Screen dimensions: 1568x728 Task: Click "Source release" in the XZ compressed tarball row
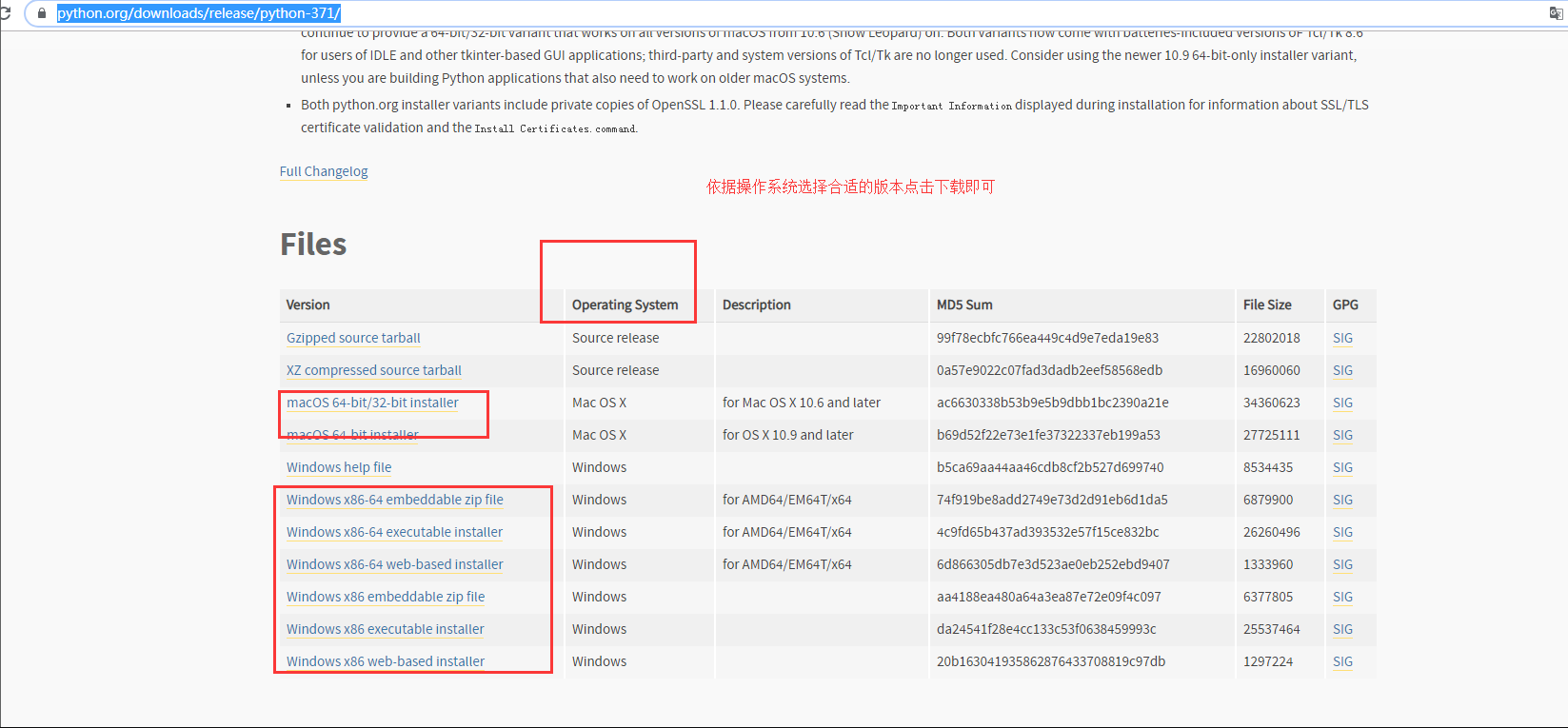616,370
